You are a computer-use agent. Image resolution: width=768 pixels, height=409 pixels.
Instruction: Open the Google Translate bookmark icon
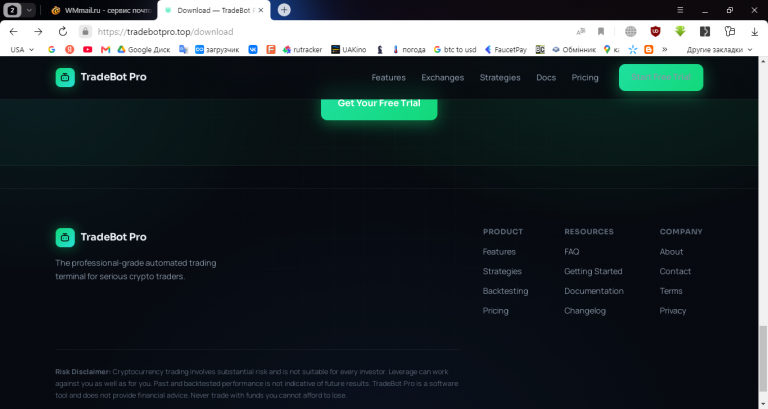pos(183,49)
